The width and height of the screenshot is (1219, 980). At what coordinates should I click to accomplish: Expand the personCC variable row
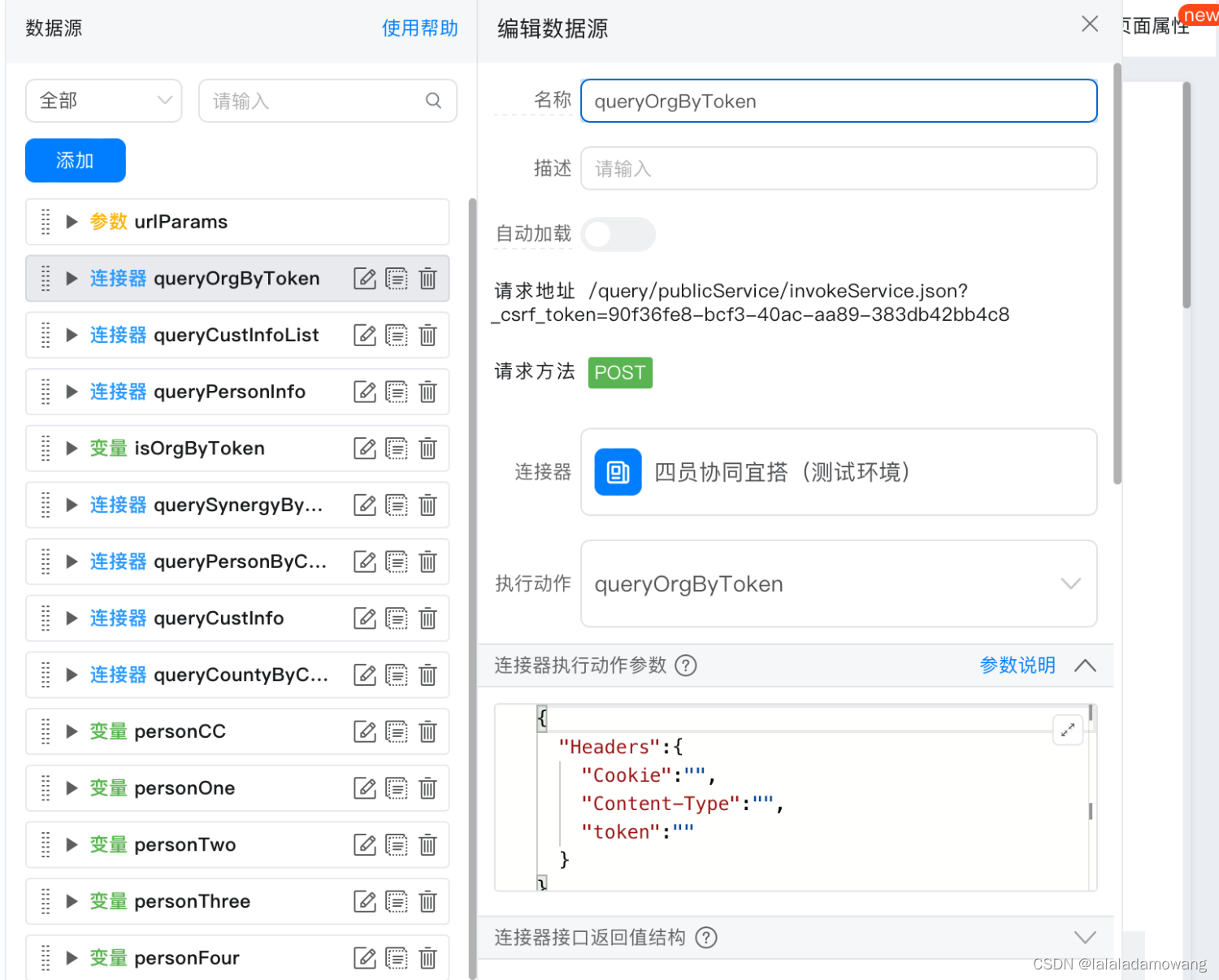pyautogui.click(x=72, y=731)
